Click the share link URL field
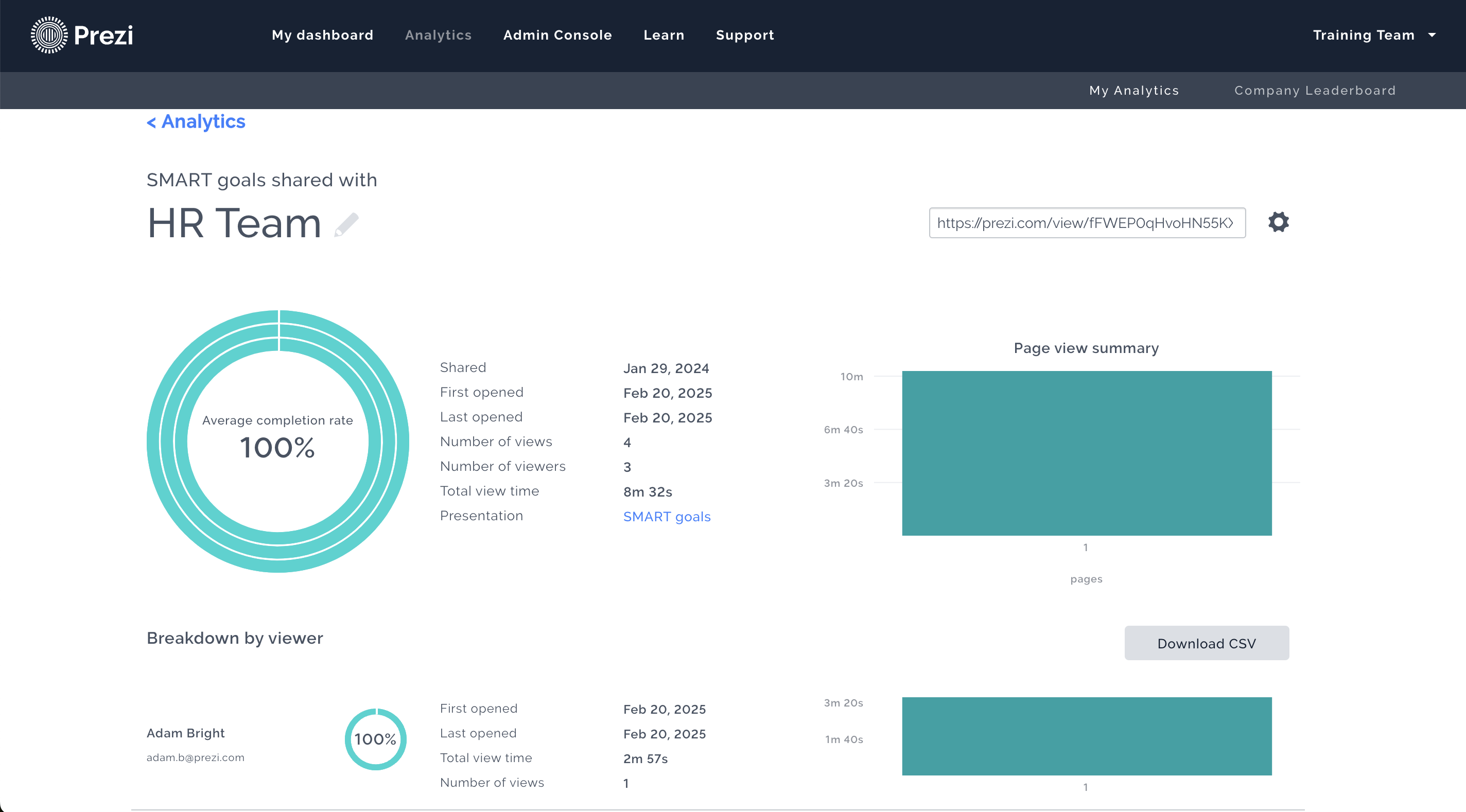Screen dimensions: 1466x812 [1087, 223]
